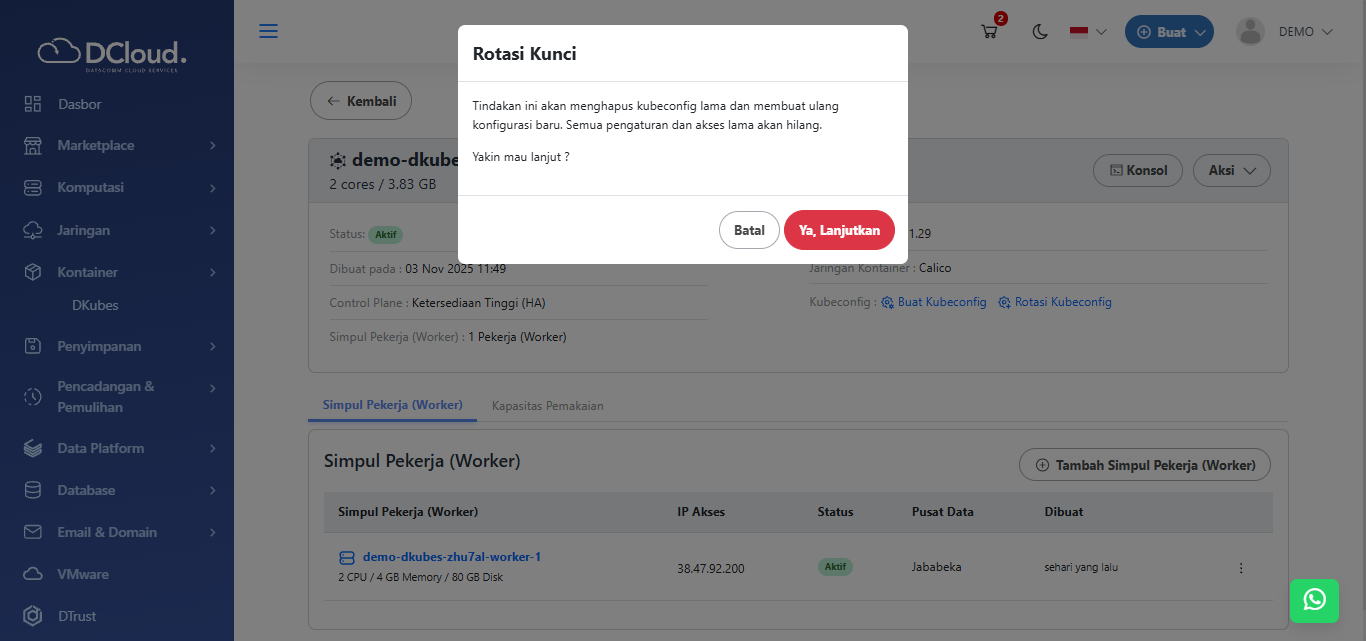Click the VMware cloud icon

tap(33, 574)
